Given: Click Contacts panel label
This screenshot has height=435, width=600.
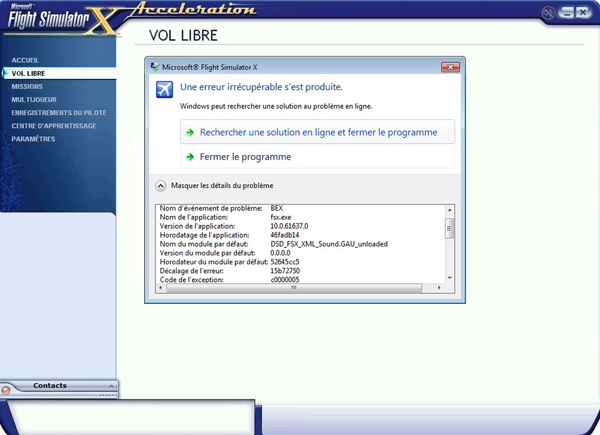Looking at the screenshot, I should (x=50, y=386).
